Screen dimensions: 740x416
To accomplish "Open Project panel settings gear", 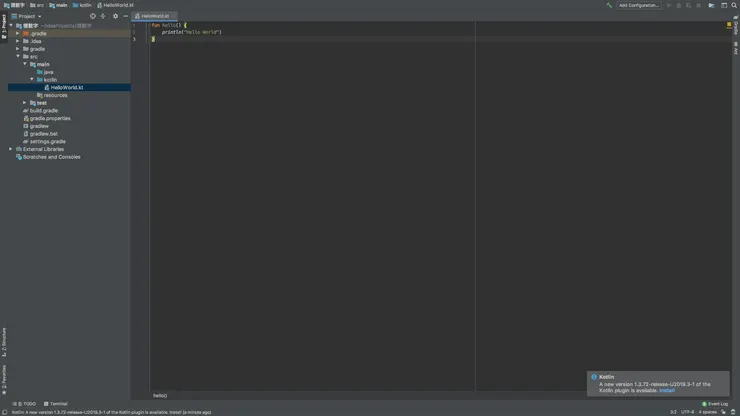I will (115, 16).
